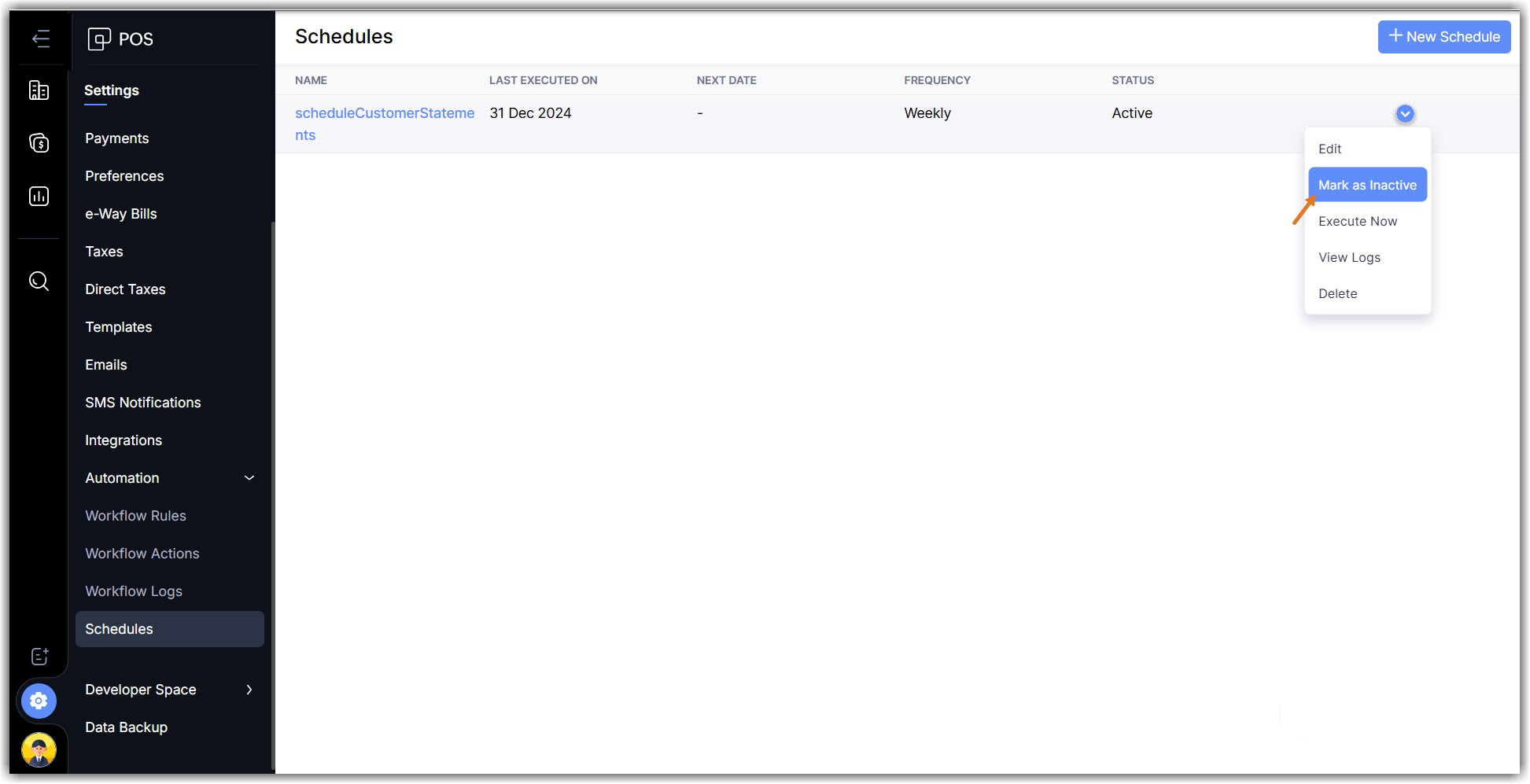The width and height of the screenshot is (1530, 784).
Task: Open Data Backup settings
Action: point(126,727)
